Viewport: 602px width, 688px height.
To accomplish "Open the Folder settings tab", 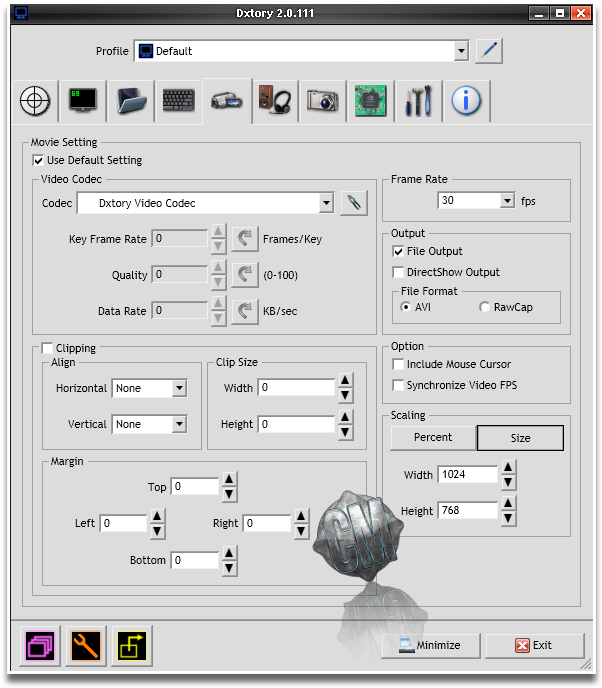I will click(131, 101).
